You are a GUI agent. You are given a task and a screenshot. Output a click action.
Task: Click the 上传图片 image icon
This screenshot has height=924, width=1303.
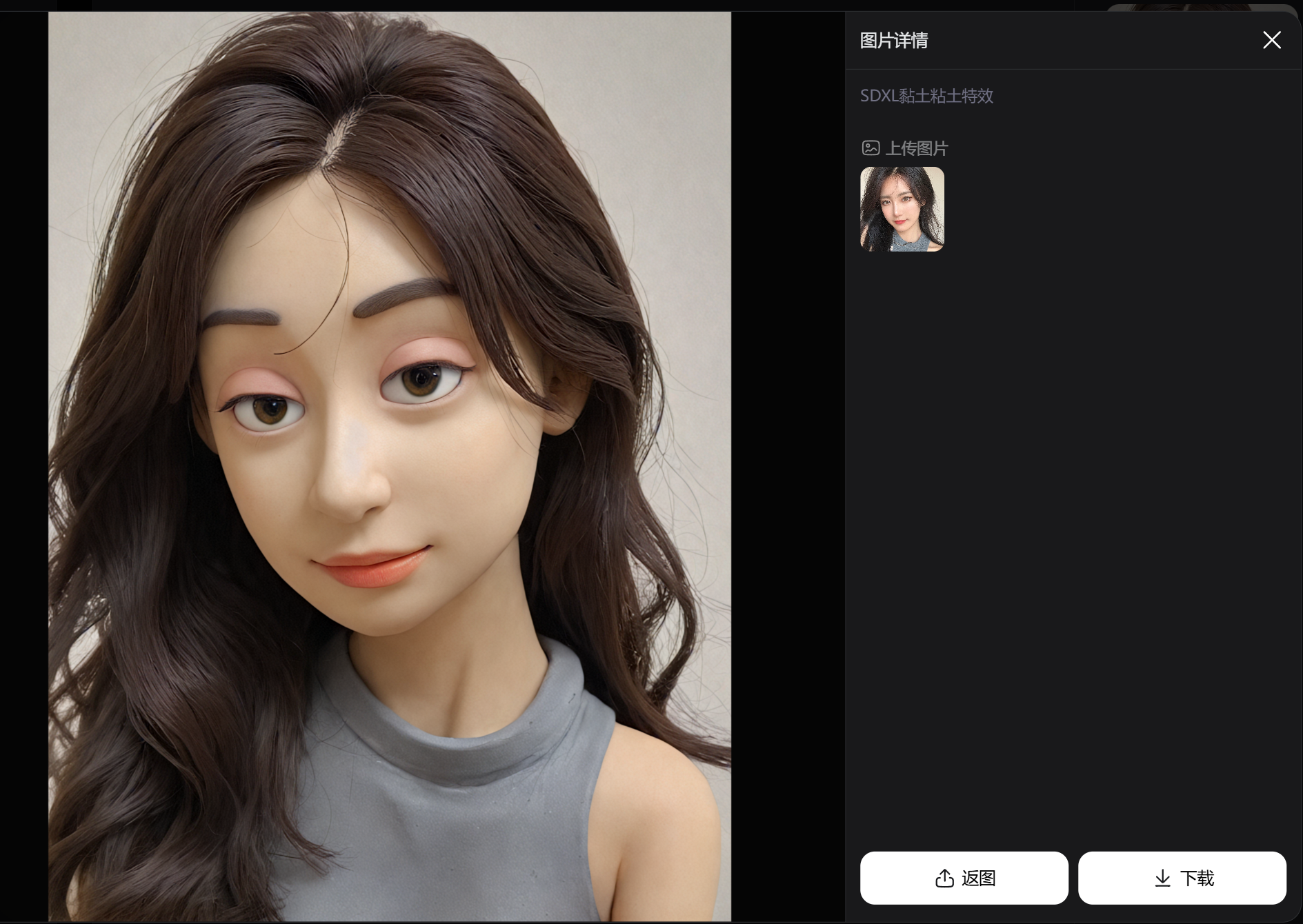click(x=871, y=148)
